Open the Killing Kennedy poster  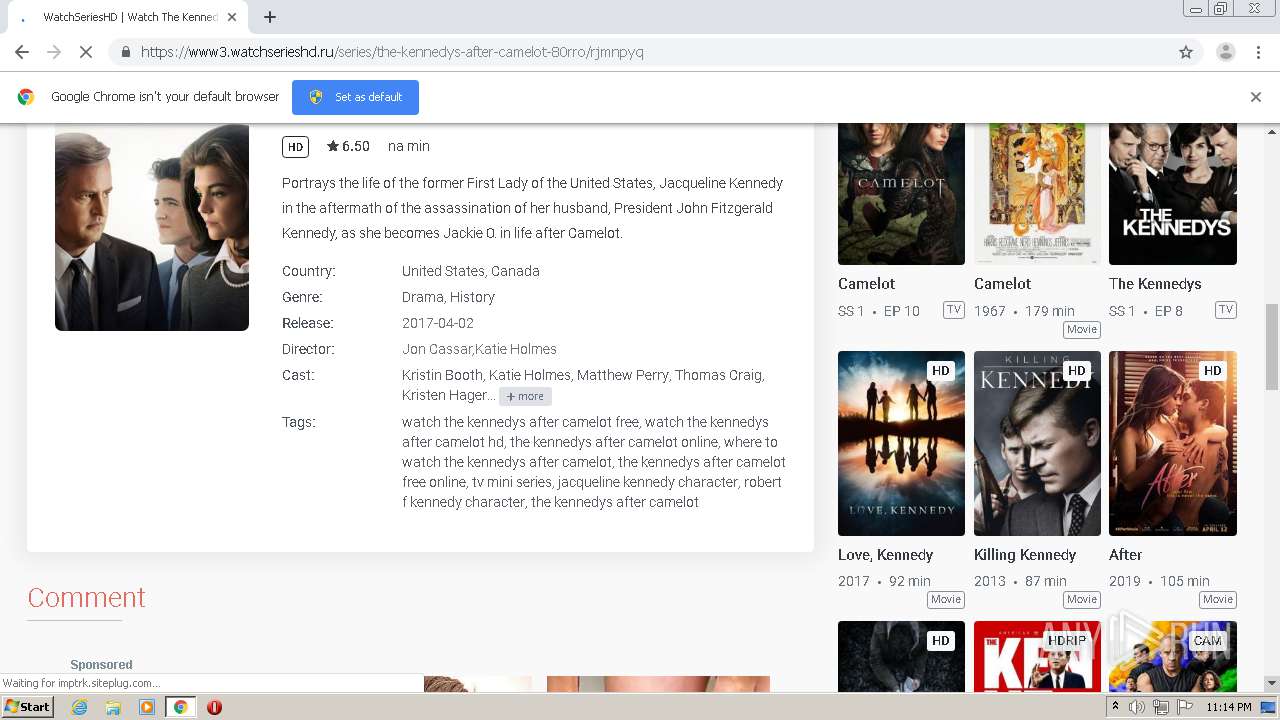tap(1037, 443)
